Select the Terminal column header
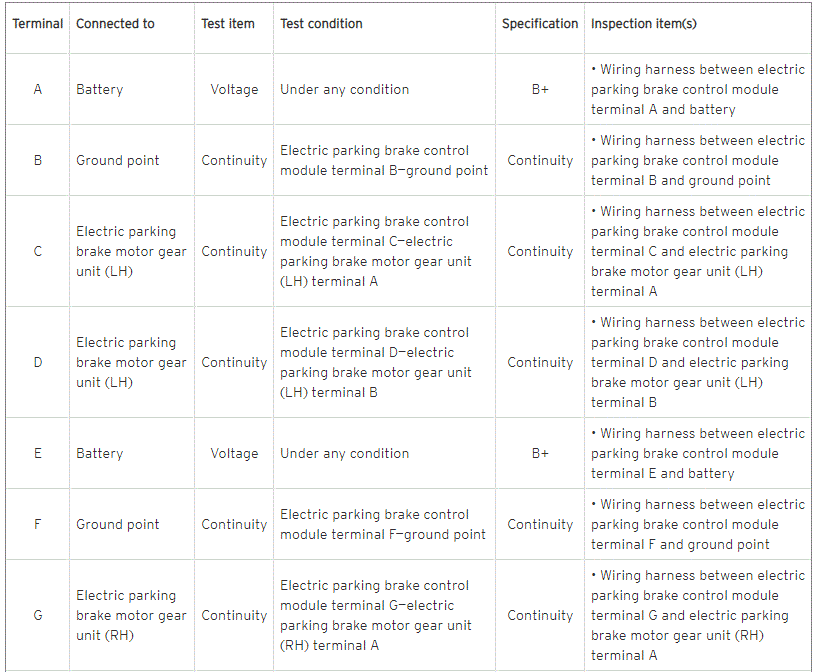 click(x=38, y=24)
